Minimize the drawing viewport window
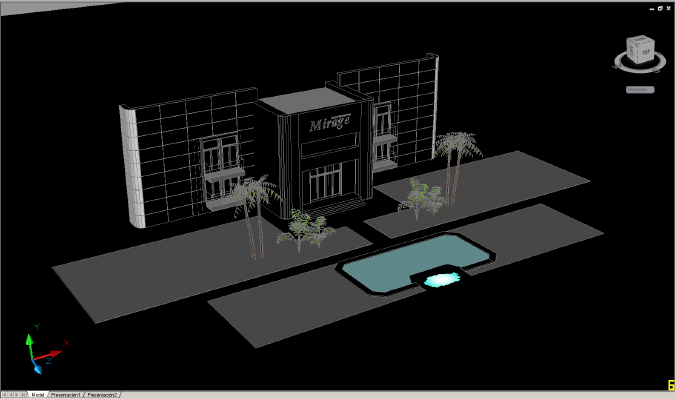Viewport: 675px width, 399px height. pyautogui.click(x=652, y=9)
